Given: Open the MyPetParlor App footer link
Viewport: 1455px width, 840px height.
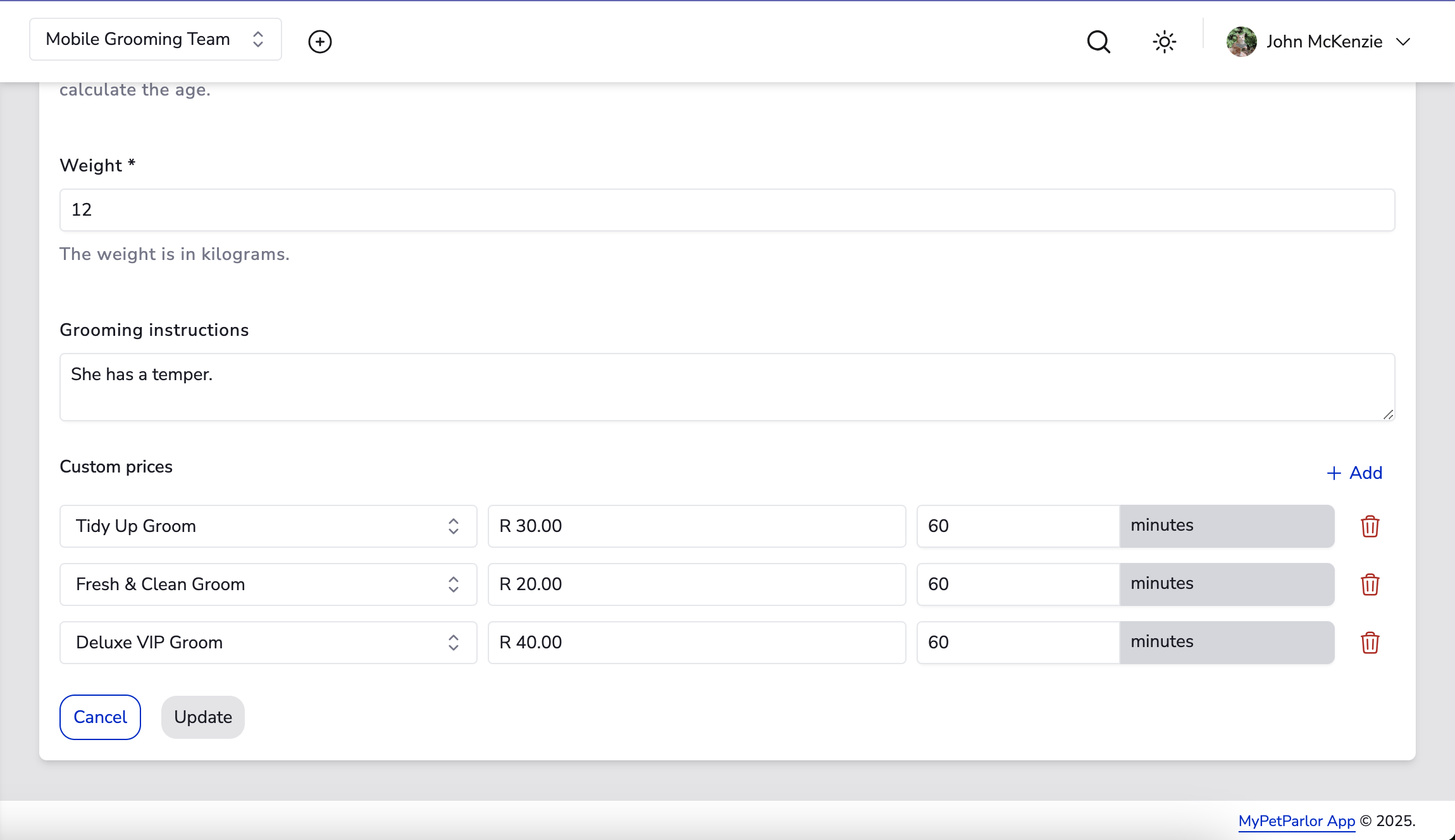Looking at the screenshot, I should pyautogui.click(x=1296, y=821).
